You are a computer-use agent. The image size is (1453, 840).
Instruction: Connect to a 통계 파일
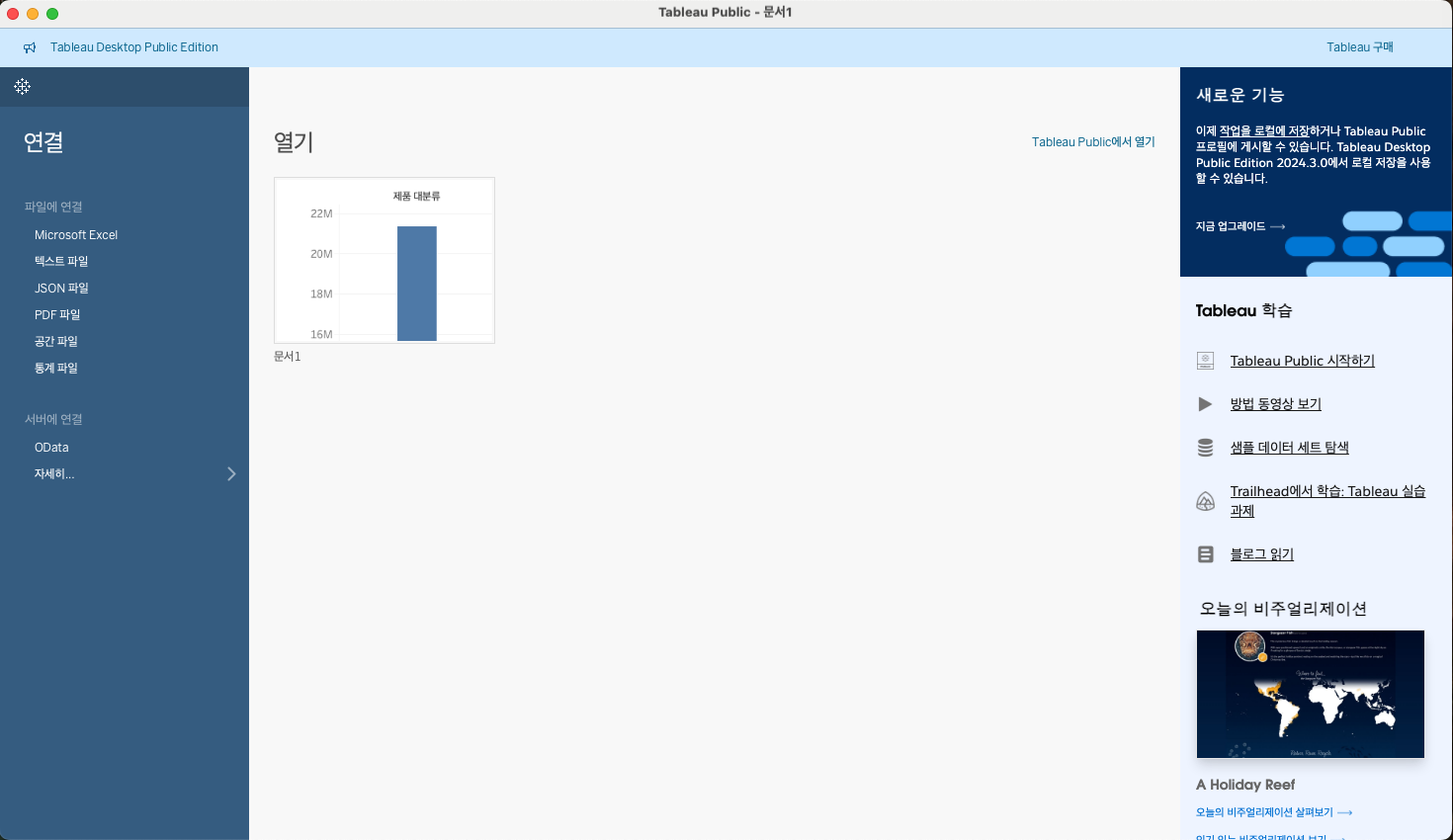pos(56,369)
